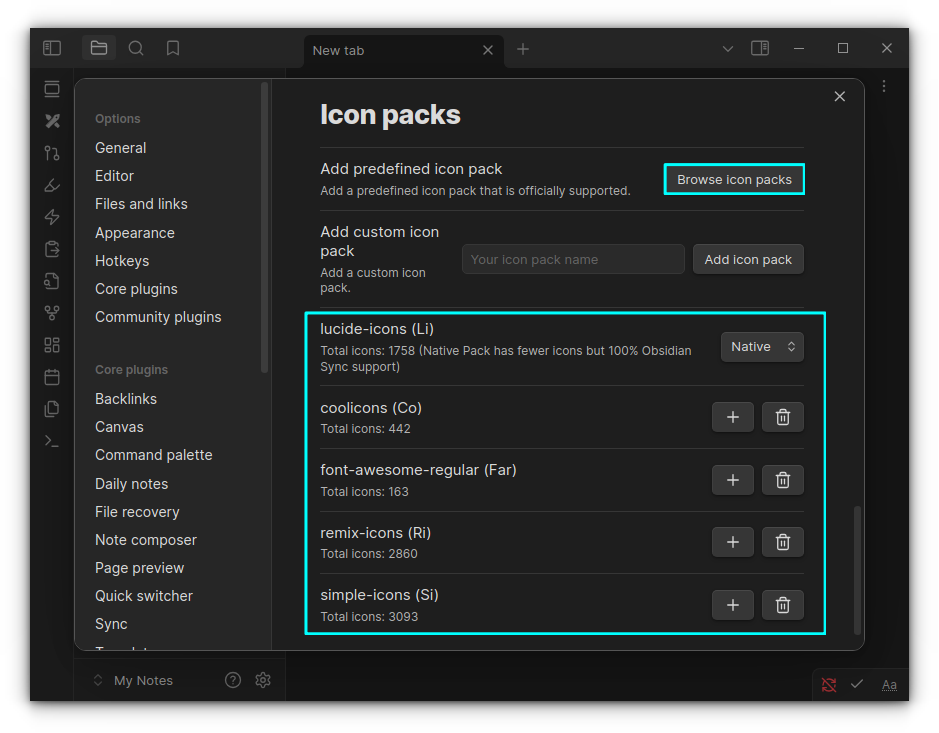Open the My Notes vault switcher
Screen dimensions: 939x733
(133, 680)
